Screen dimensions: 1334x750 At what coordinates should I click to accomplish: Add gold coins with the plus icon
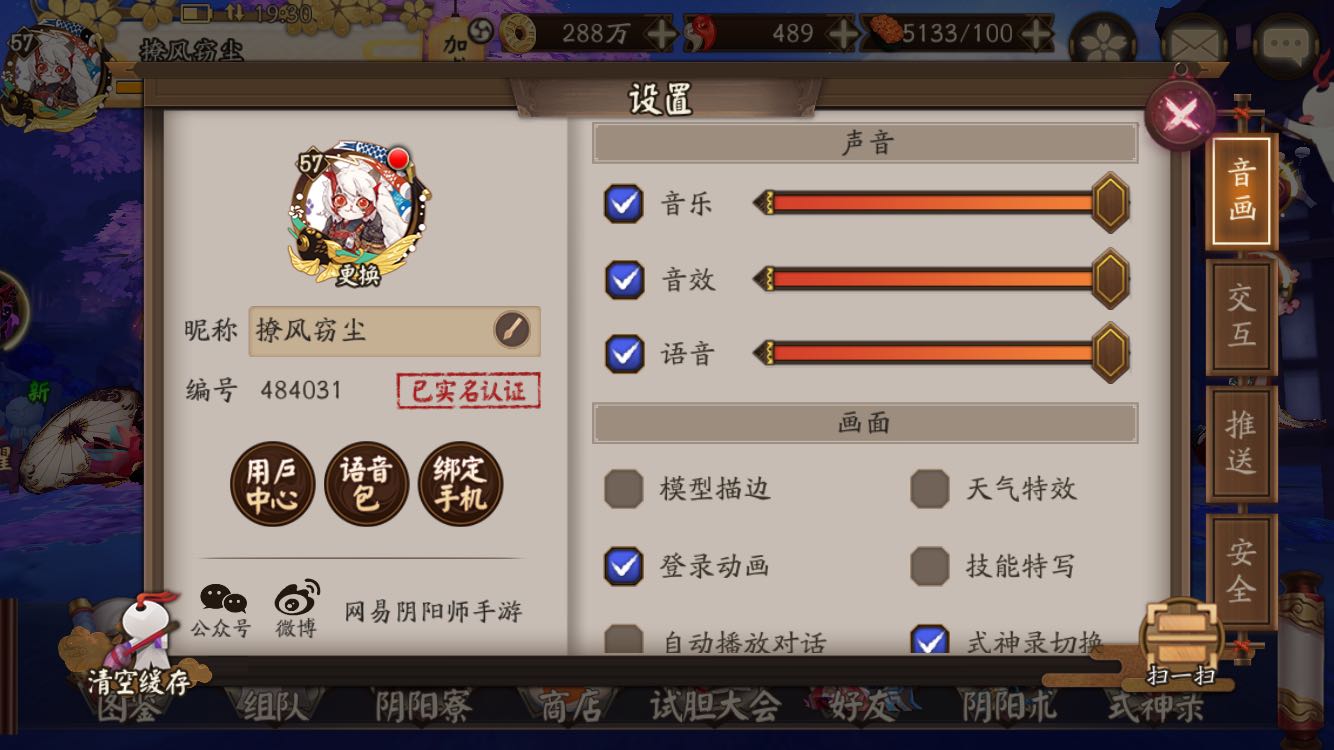[661, 33]
